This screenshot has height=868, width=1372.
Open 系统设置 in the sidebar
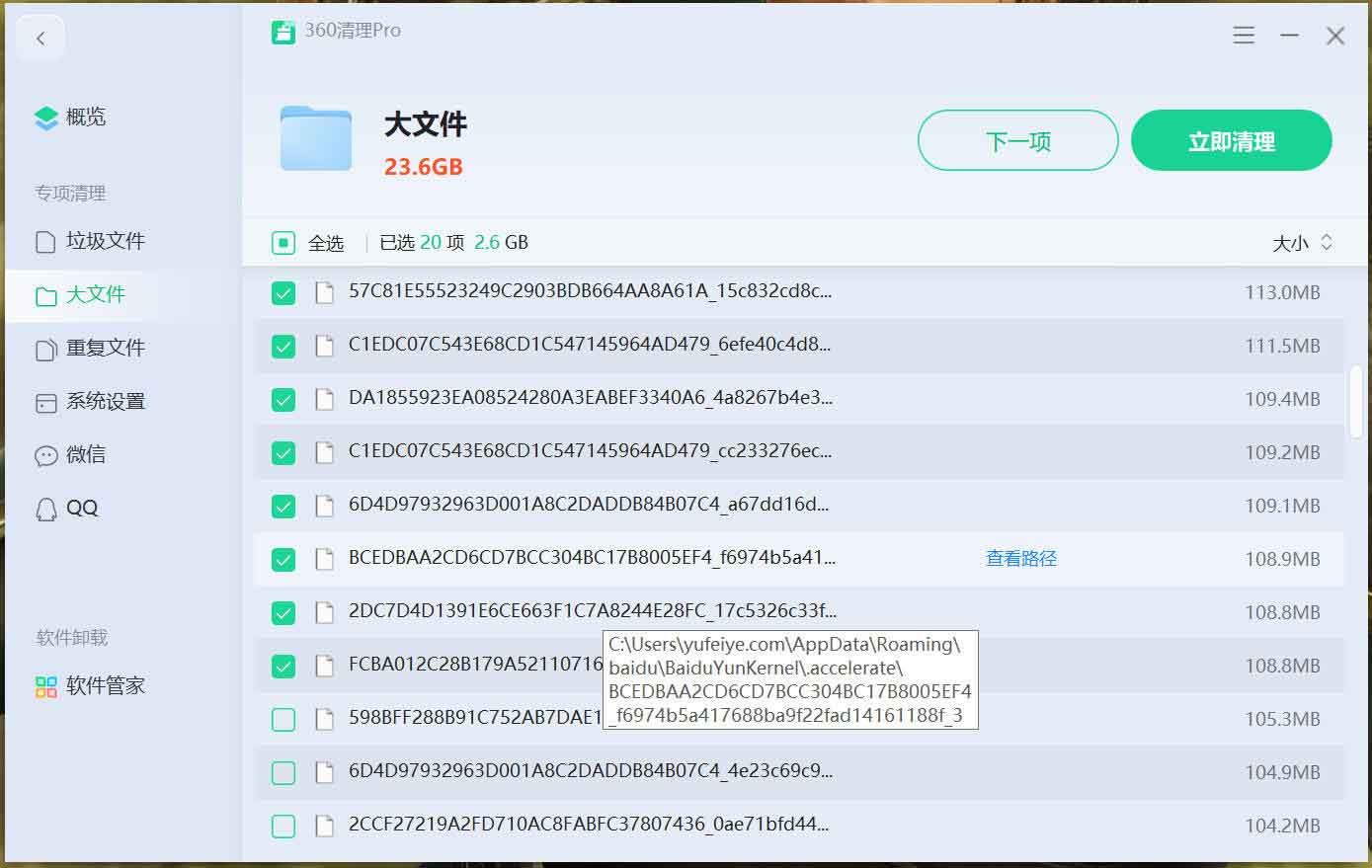105,401
